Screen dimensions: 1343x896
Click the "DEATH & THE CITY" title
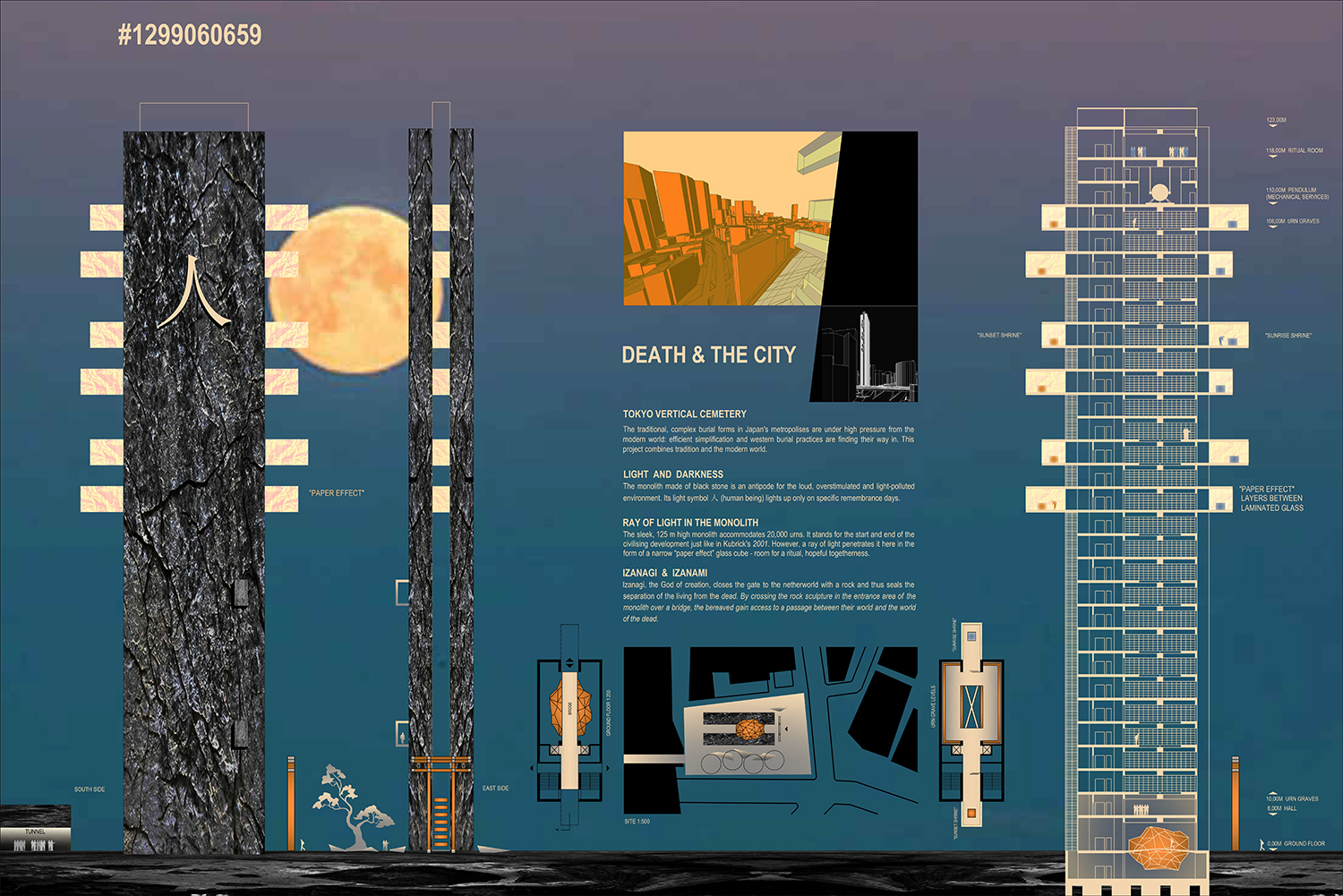708,355
